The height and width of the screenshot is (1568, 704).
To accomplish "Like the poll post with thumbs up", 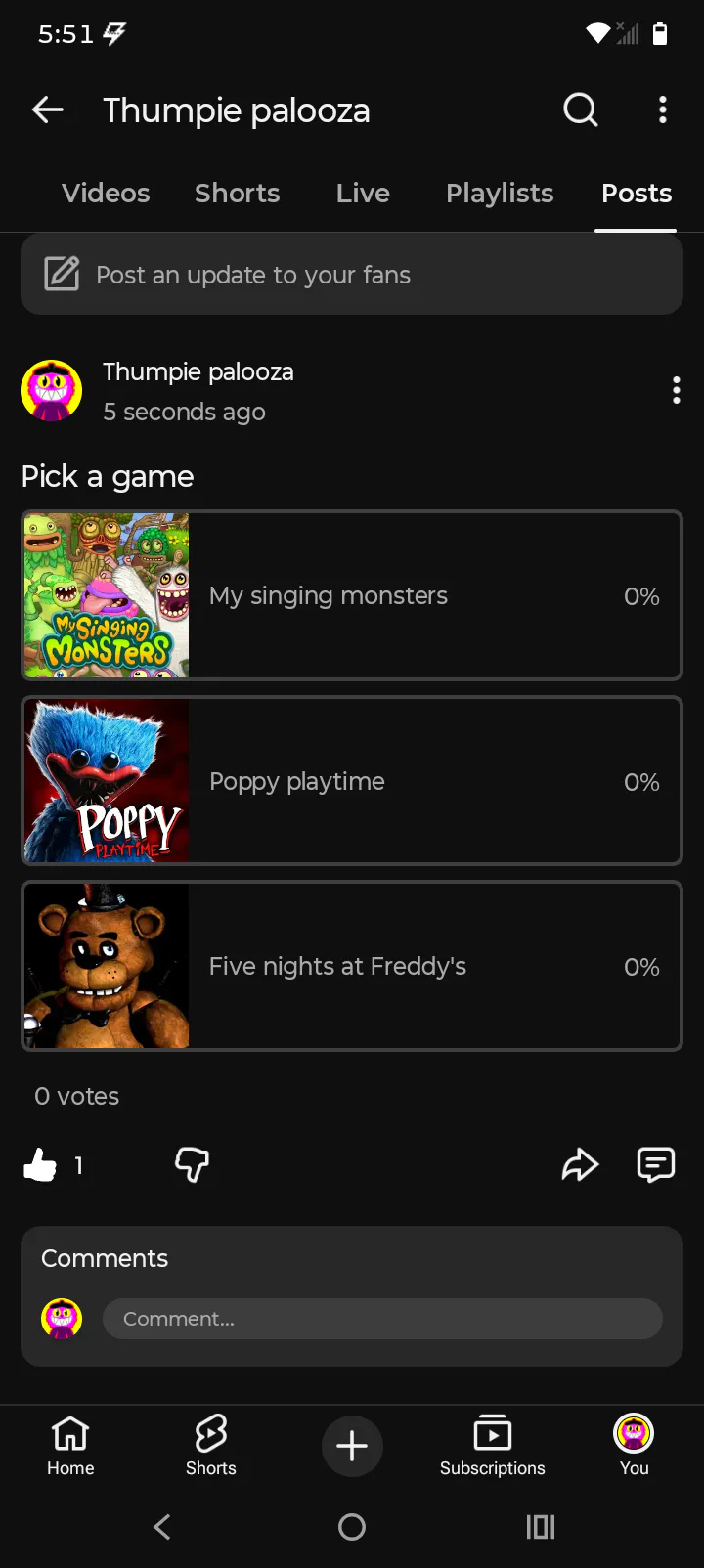I will [x=41, y=1164].
